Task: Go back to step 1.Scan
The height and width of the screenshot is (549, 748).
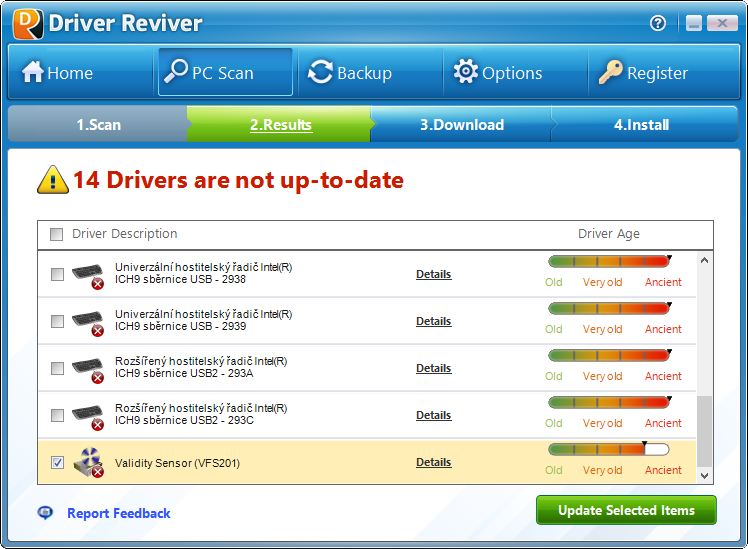Action: pyautogui.click(x=99, y=124)
